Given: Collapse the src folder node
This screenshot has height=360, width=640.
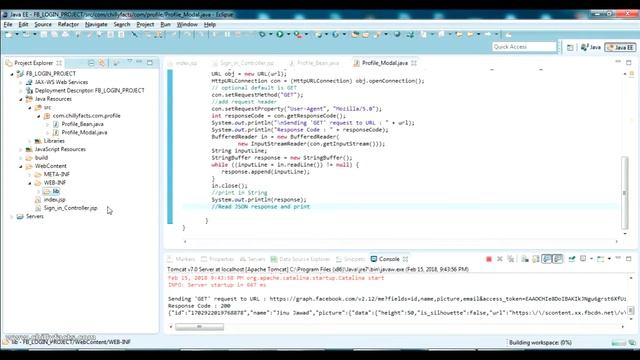Looking at the screenshot, I should click(x=30, y=108).
